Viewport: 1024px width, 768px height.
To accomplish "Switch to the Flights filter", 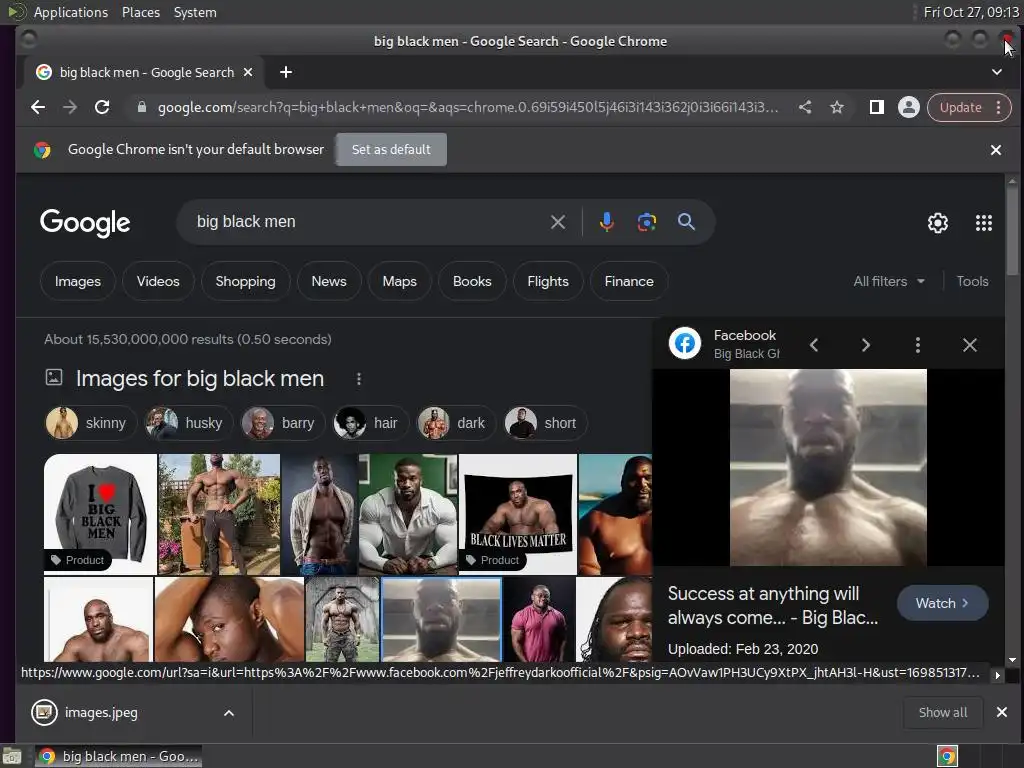I will coord(548,281).
